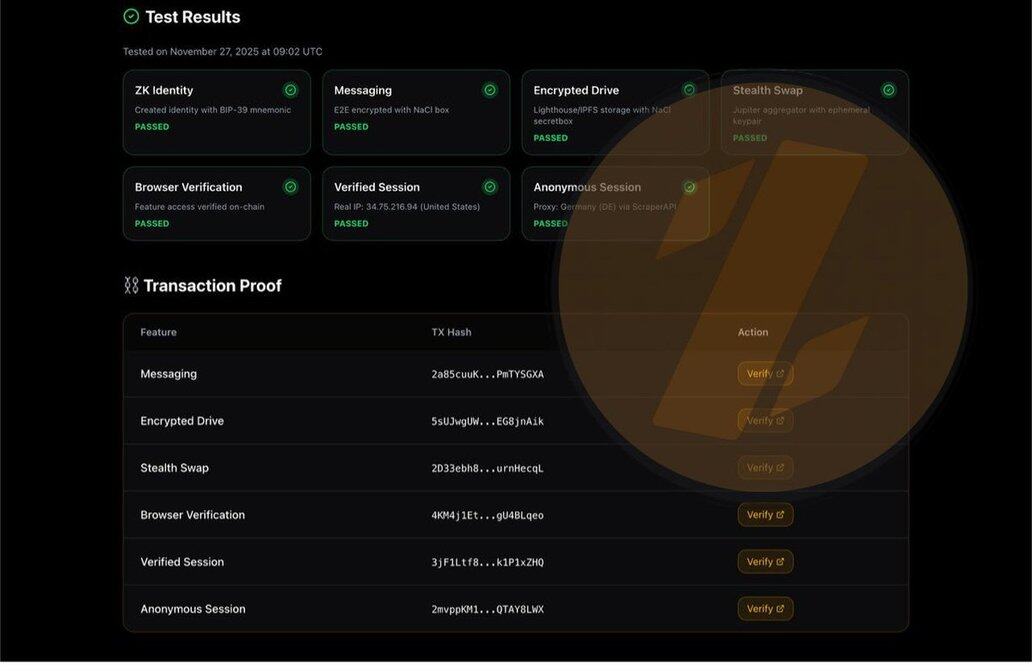Click the Stealth Swap card's check icon
Image resolution: width=1032 pixels, height=671 pixels.
click(888, 90)
